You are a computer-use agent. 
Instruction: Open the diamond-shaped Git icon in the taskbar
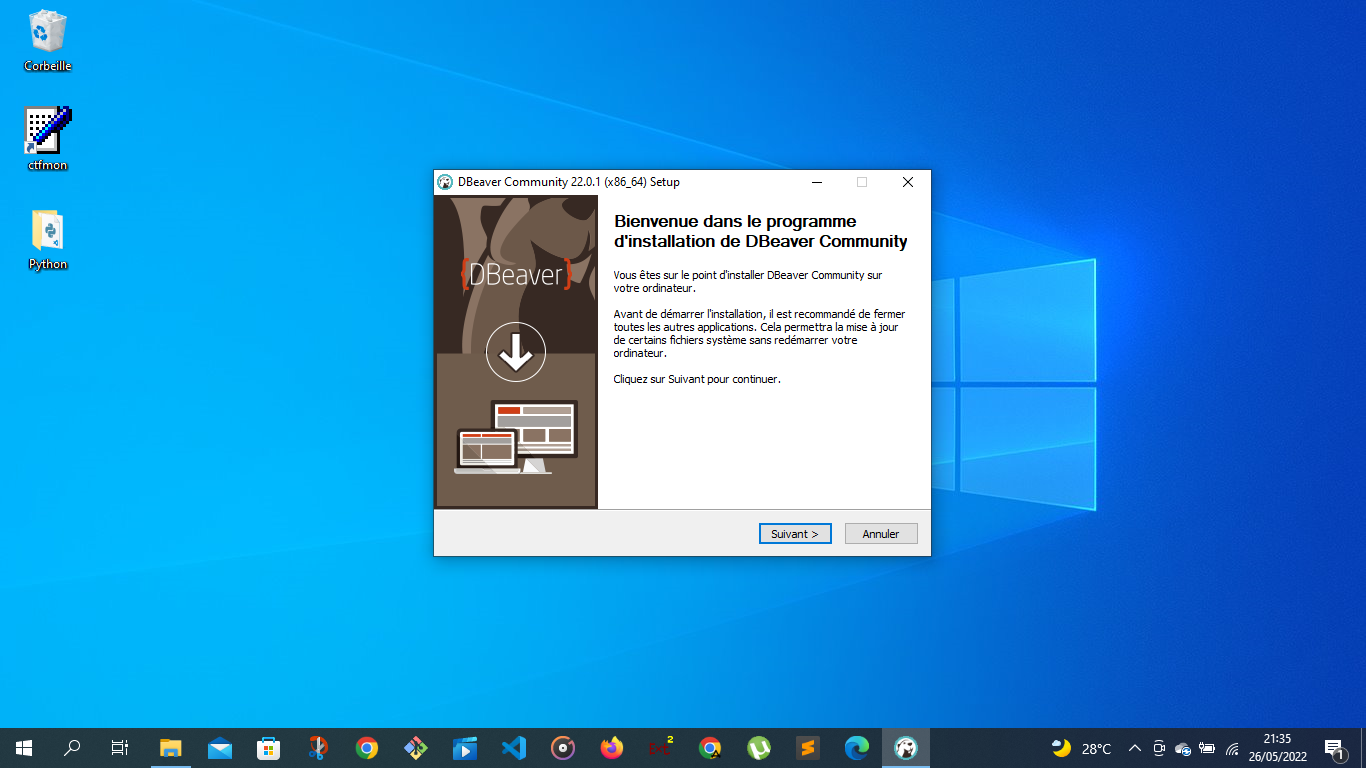pyautogui.click(x=416, y=748)
